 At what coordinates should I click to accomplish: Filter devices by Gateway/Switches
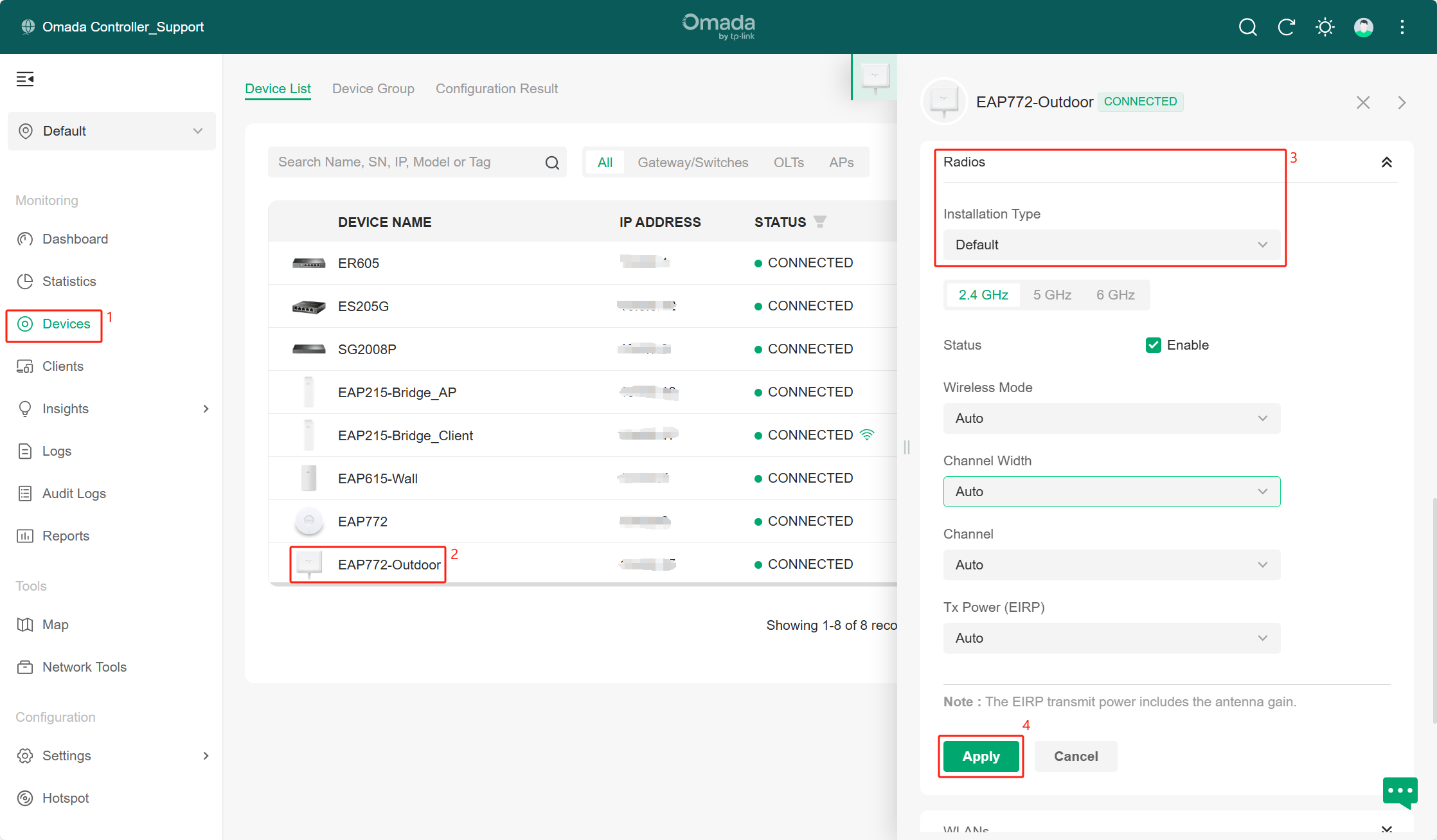pyautogui.click(x=693, y=163)
